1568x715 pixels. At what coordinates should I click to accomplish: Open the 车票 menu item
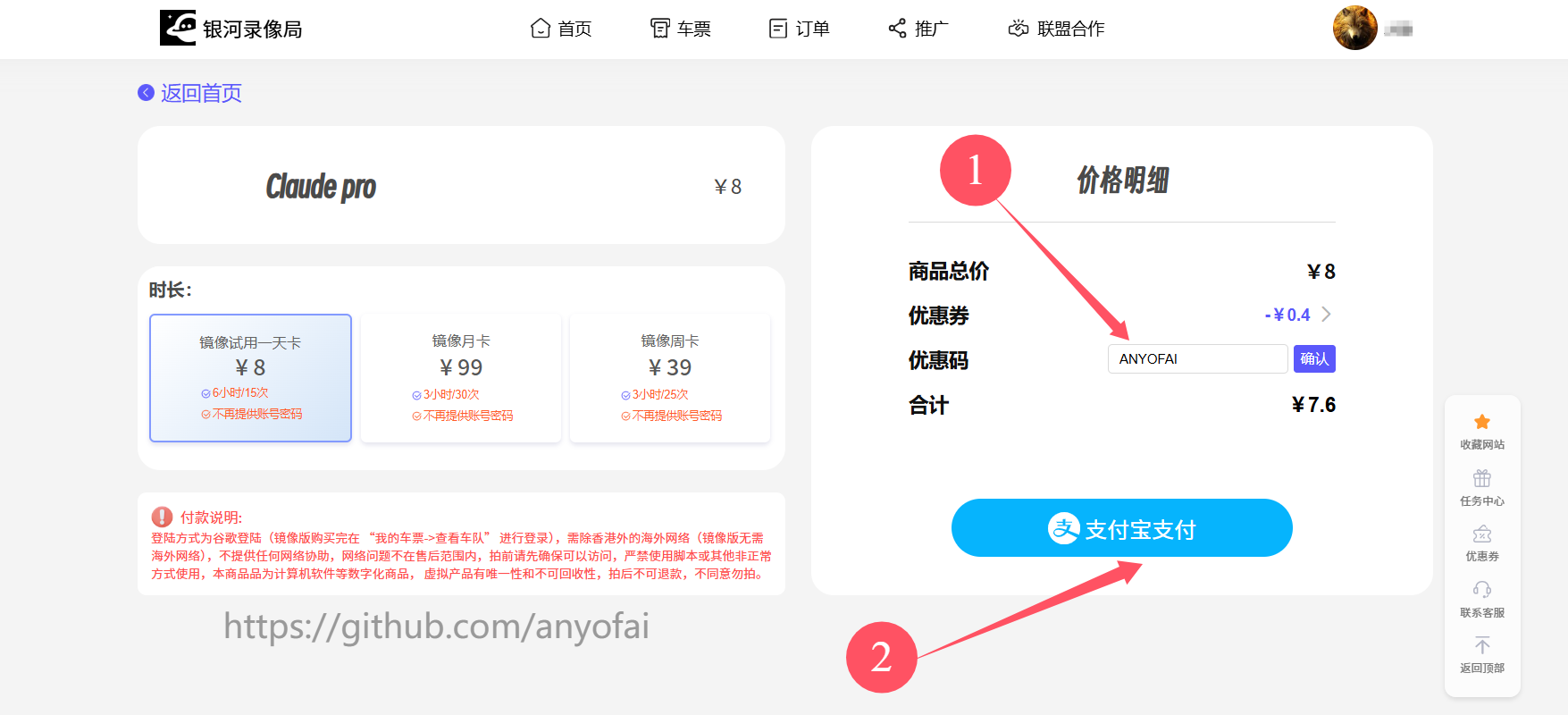680,29
